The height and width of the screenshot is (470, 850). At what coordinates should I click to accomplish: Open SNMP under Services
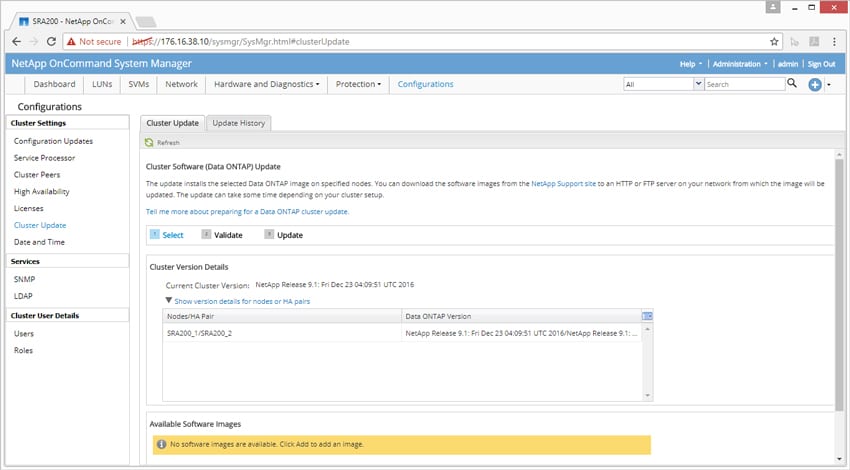click(24, 279)
